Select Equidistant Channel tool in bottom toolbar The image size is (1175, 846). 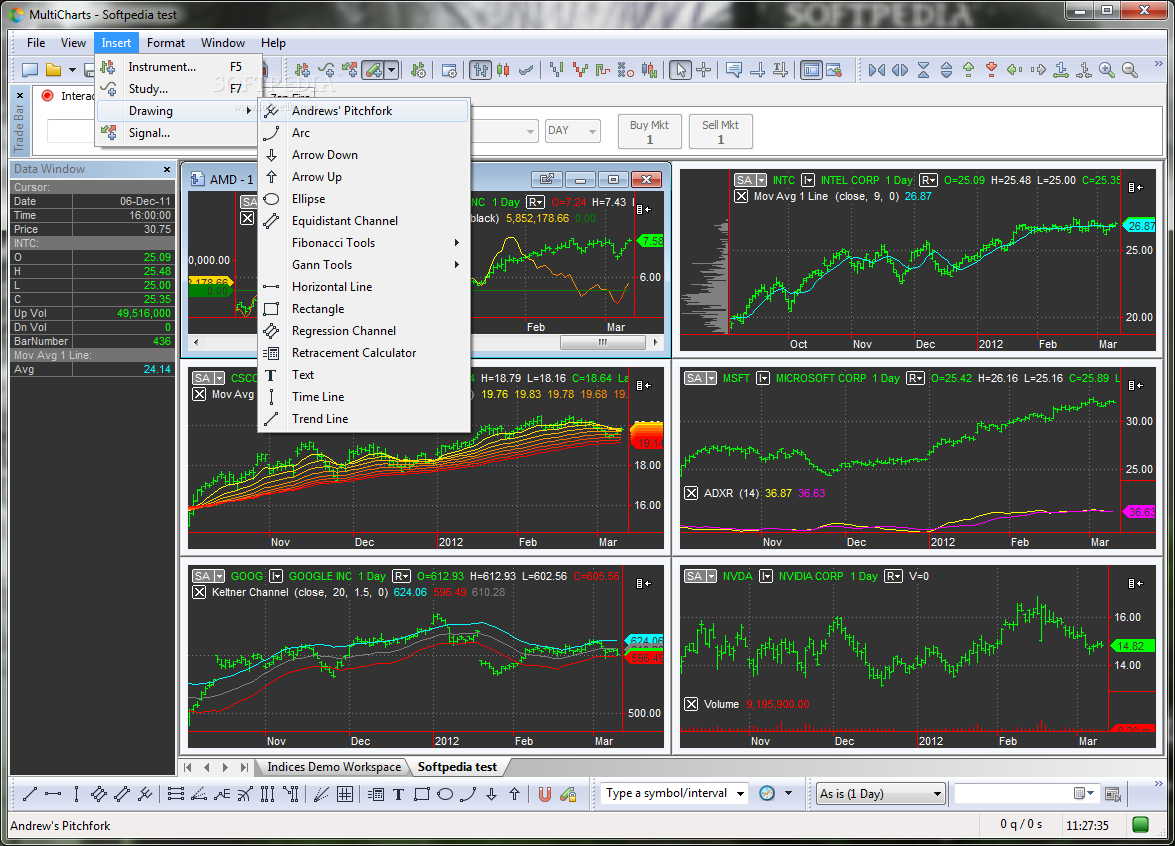point(122,794)
